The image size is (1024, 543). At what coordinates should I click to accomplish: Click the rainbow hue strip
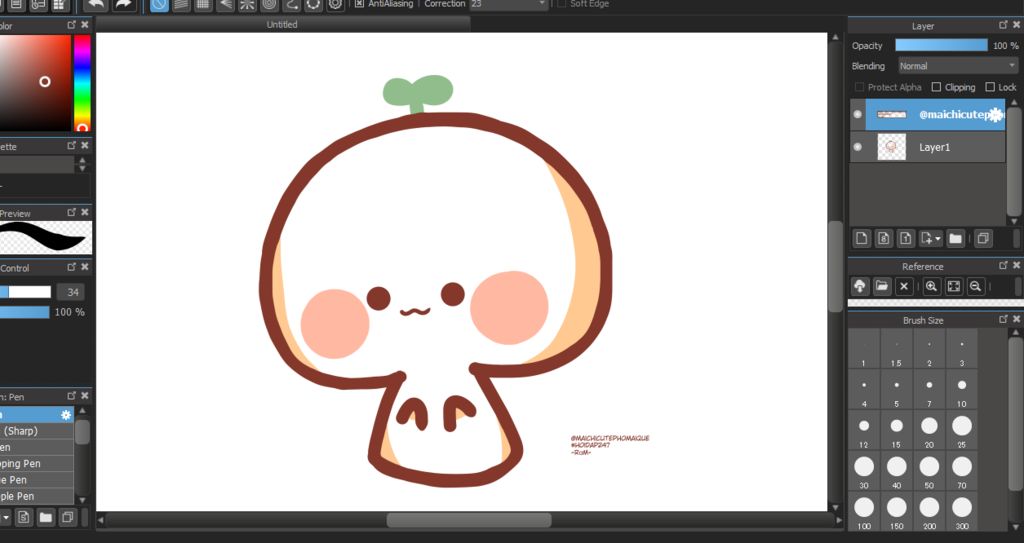pos(82,83)
